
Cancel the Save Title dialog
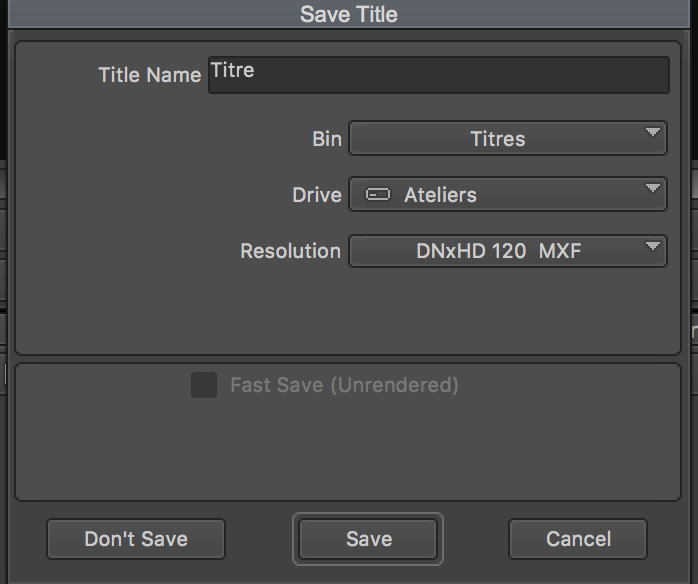coord(578,539)
